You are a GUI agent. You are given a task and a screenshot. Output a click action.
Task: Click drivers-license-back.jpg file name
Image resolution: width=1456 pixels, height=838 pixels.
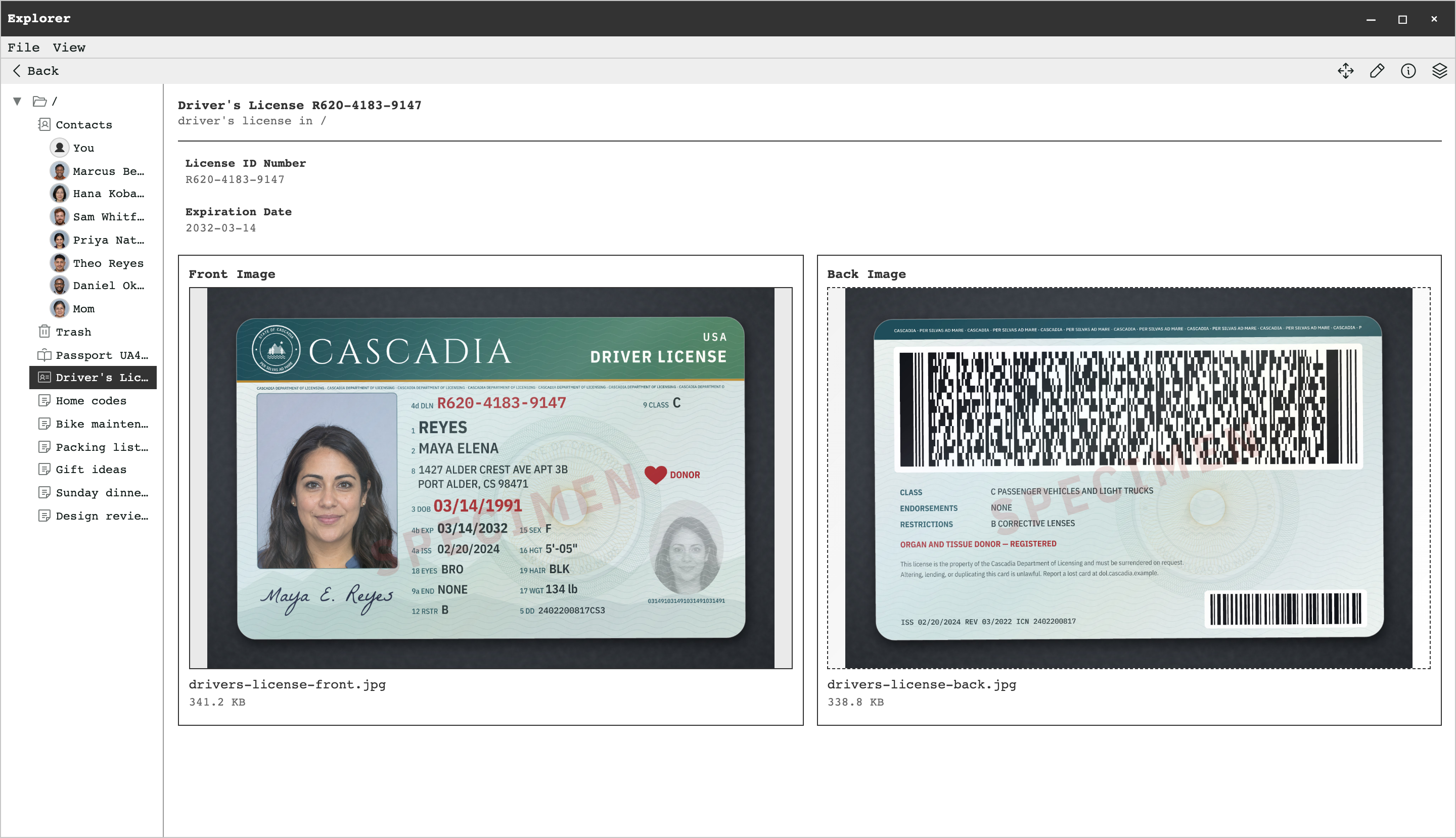coord(922,684)
